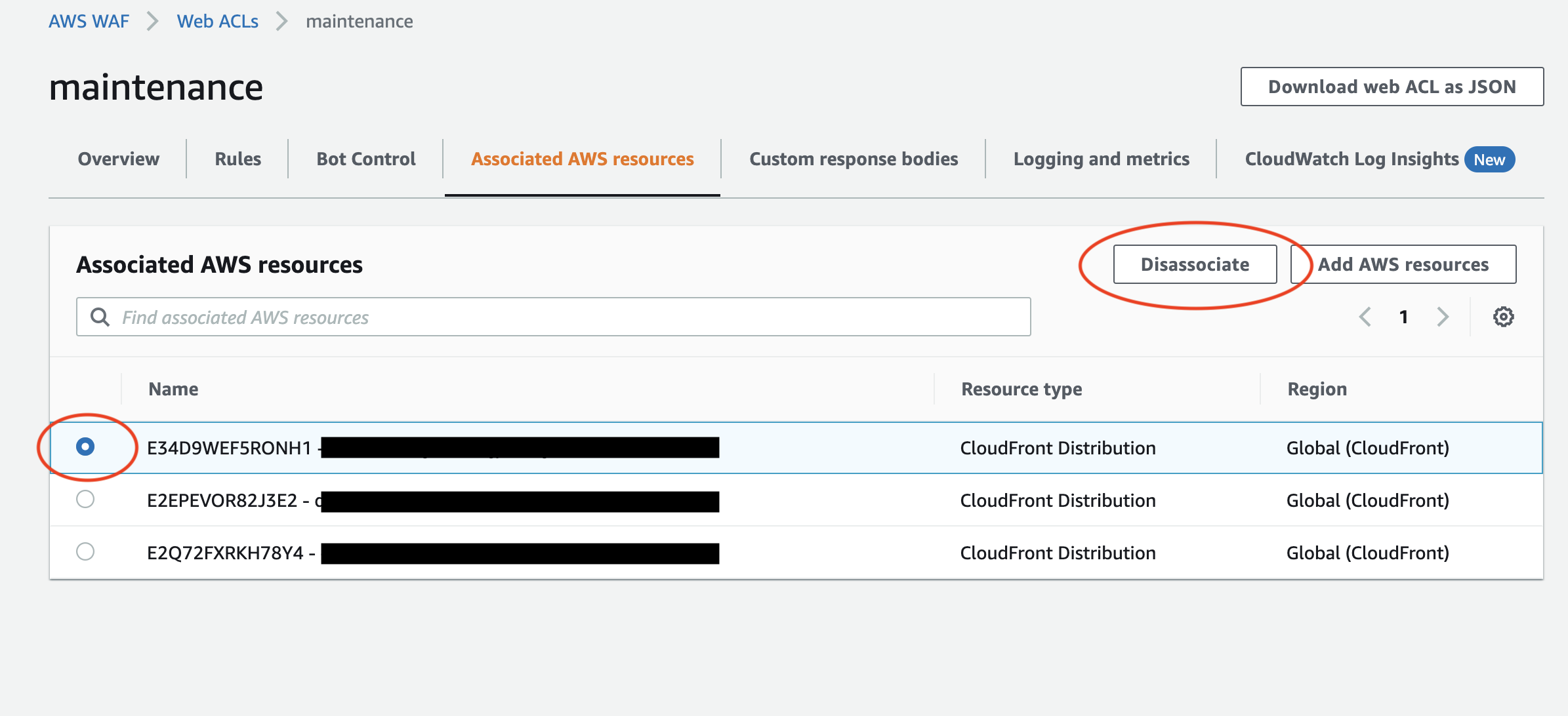Screen dimensions: 1568x716
Task: Click the Region column header
Action: point(1317,389)
